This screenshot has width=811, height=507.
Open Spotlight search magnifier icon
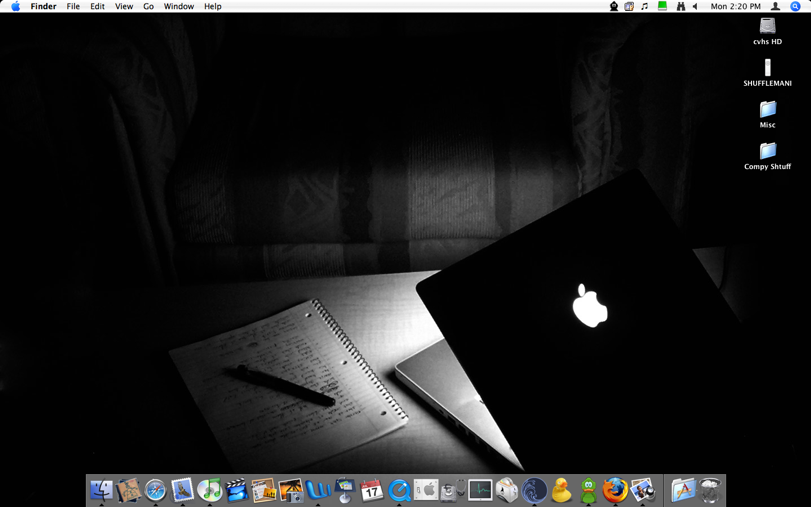(795, 6)
